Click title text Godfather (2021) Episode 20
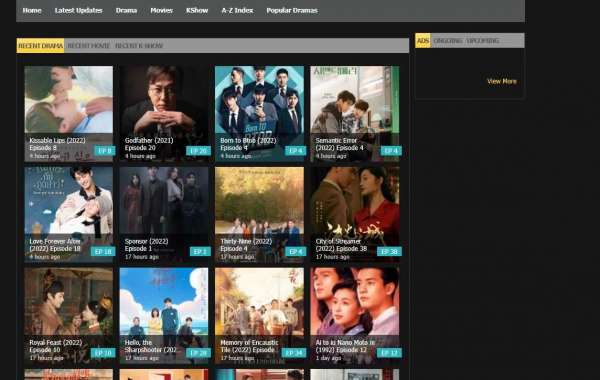The width and height of the screenshot is (600, 380). [x=149, y=144]
